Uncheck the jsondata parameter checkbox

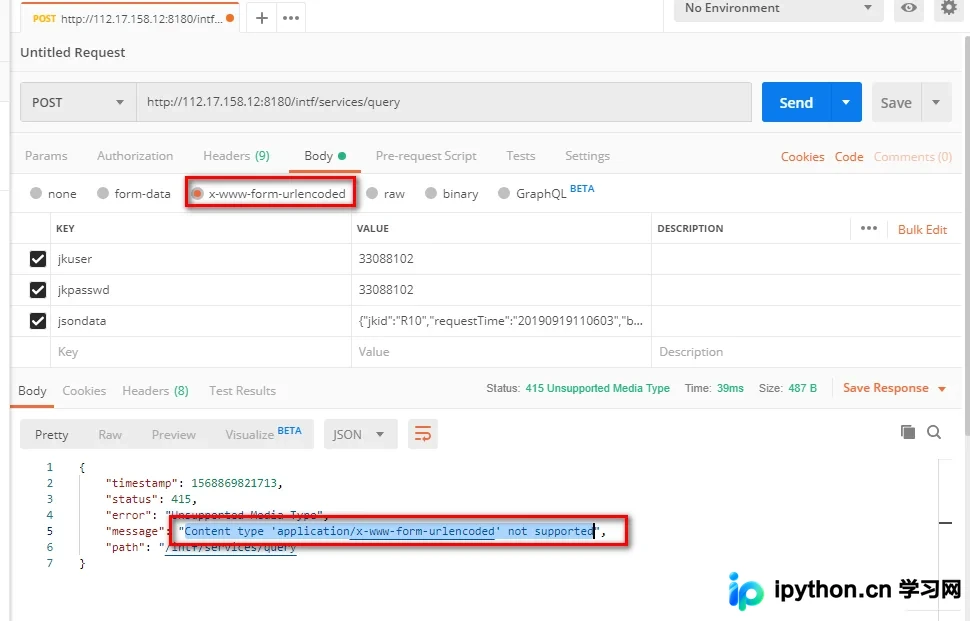[x=38, y=320]
